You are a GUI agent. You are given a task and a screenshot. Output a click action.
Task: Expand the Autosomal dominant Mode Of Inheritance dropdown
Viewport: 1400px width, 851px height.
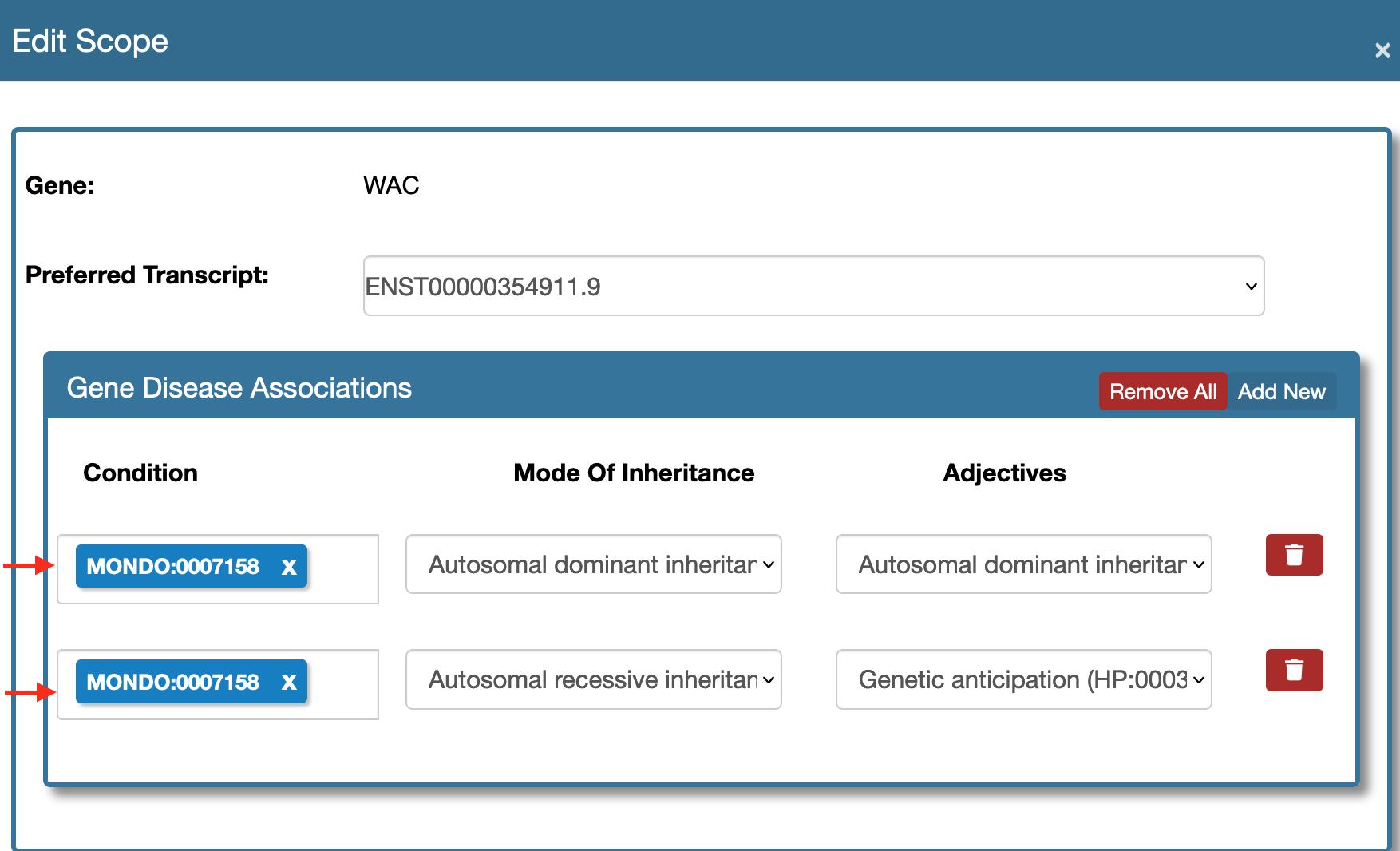[593, 564]
